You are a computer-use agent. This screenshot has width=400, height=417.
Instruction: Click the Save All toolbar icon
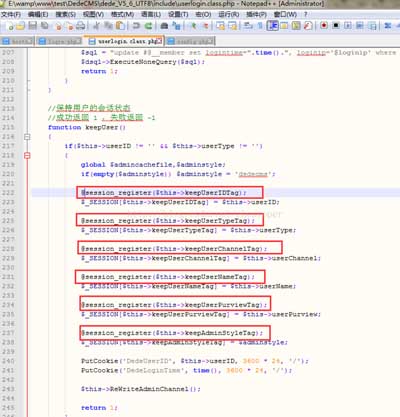[44, 26]
